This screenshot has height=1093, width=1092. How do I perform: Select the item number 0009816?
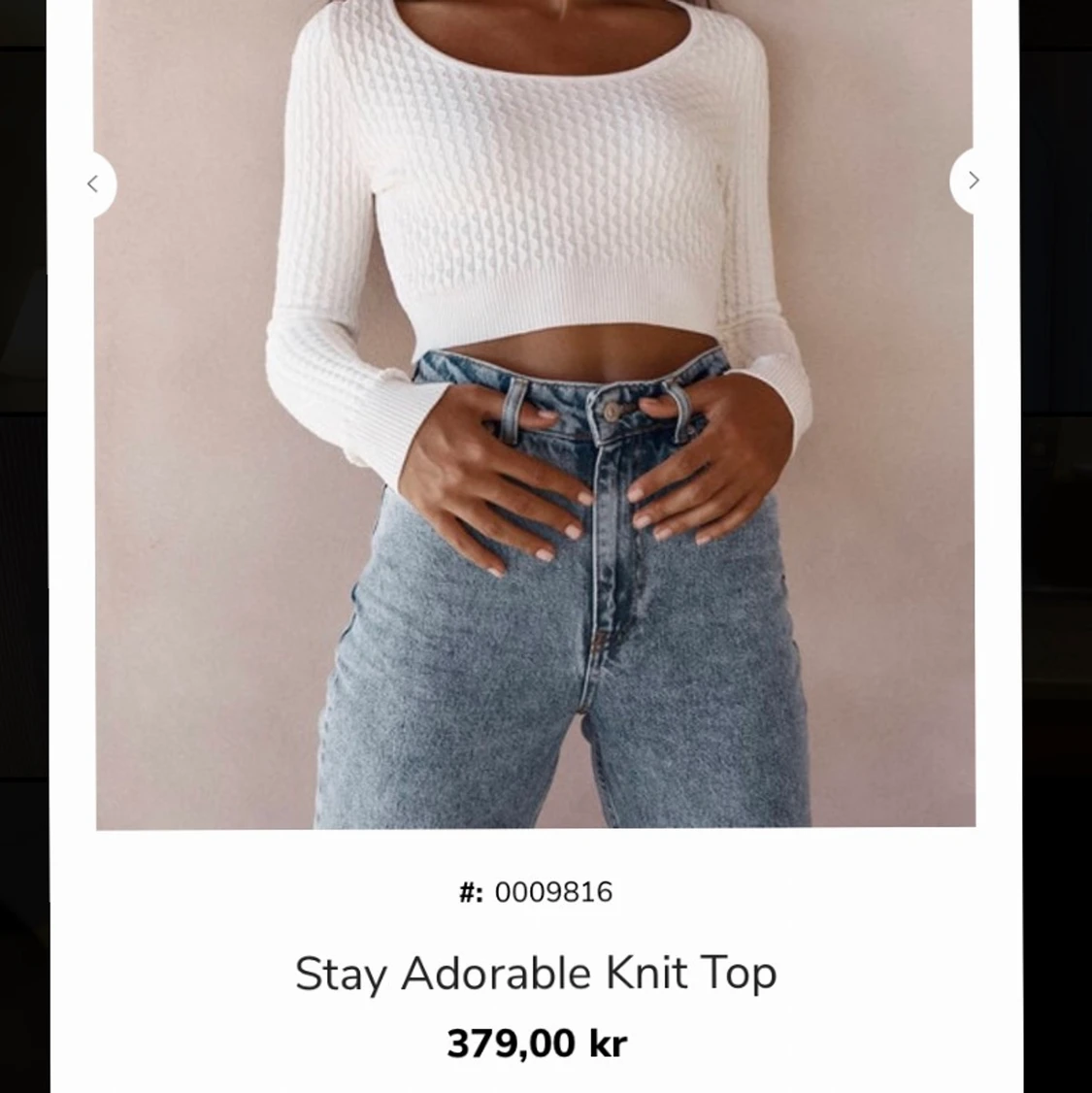point(553,892)
